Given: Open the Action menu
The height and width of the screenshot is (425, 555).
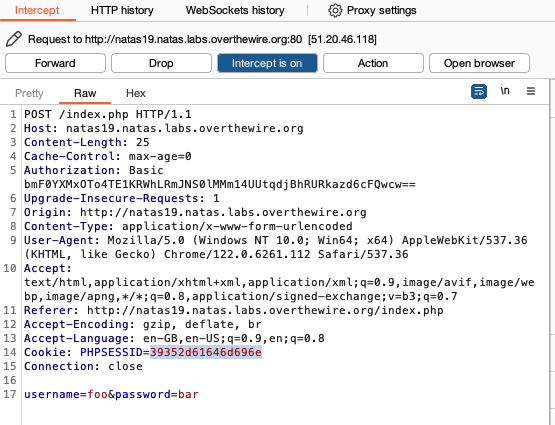Looking at the screenshot, I should [x=373, y=63].
